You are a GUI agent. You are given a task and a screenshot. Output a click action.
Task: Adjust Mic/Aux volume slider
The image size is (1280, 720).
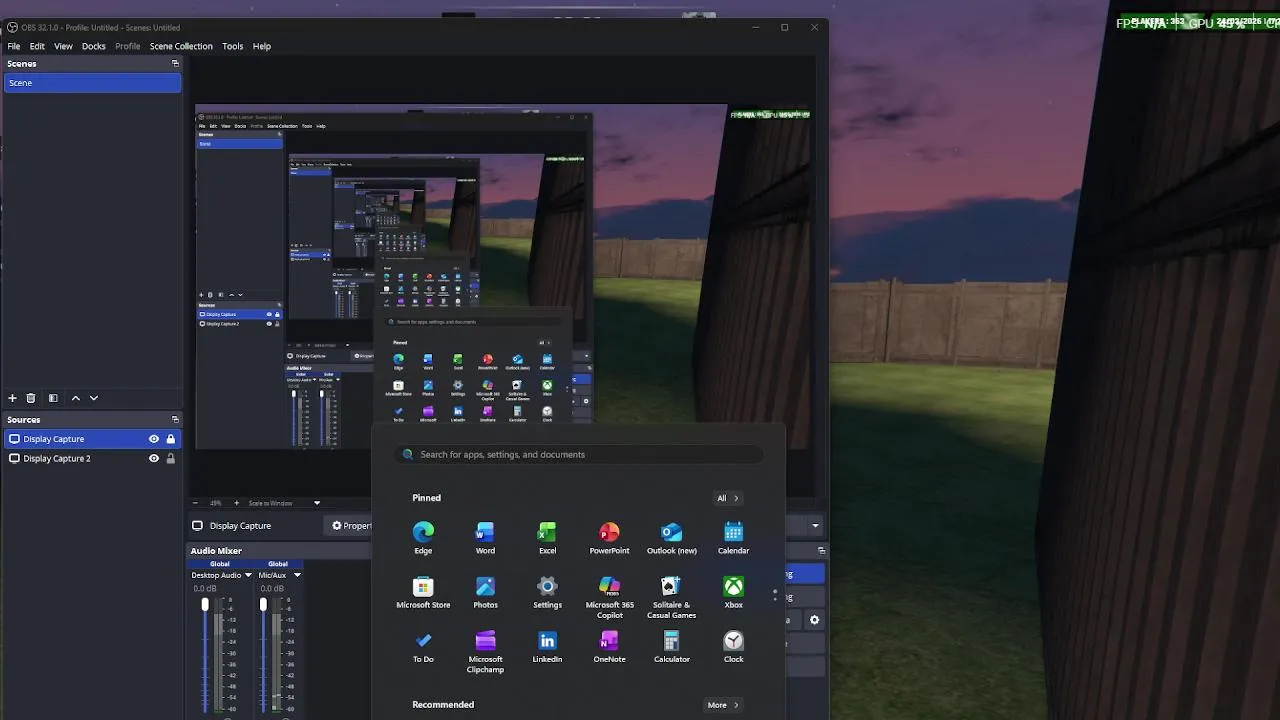pos(263,605)
